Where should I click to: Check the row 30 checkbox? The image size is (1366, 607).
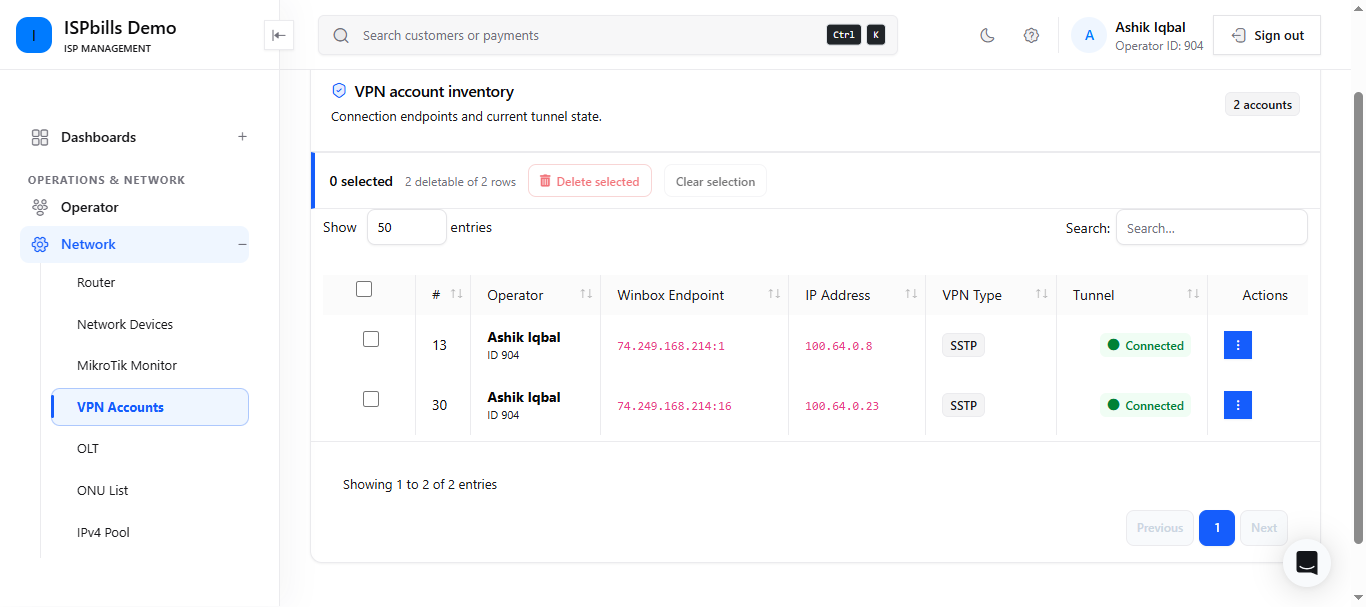click(371, 399)
